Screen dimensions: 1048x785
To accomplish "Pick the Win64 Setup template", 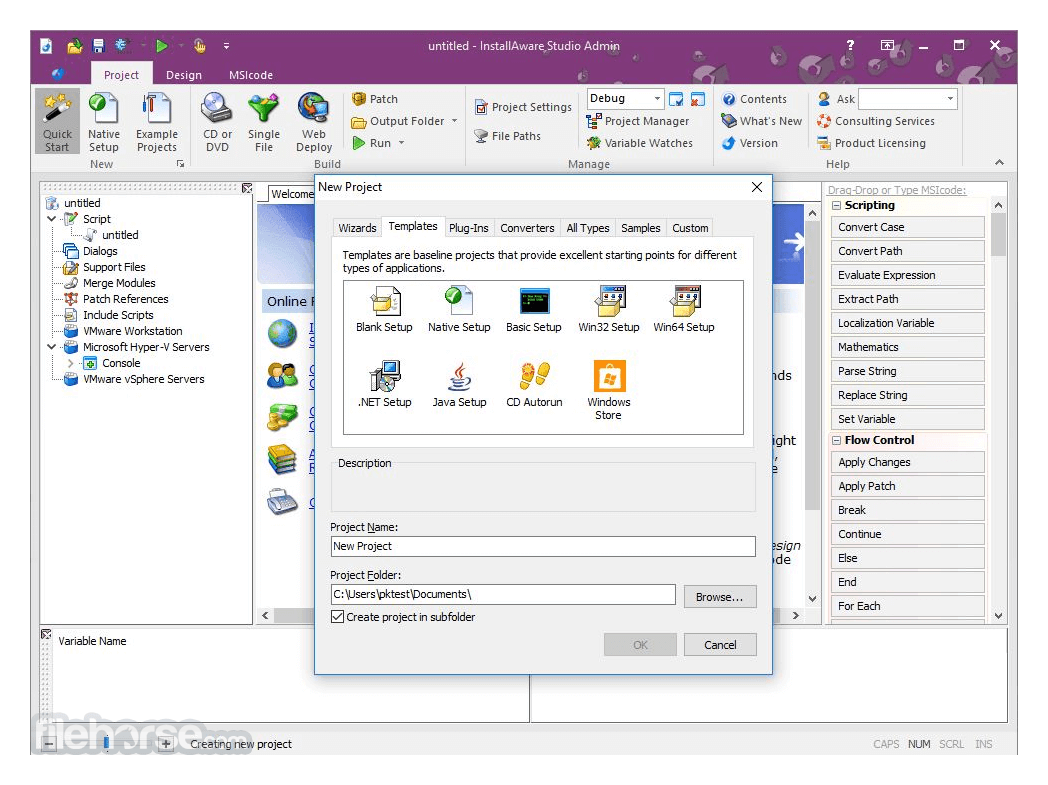I will point(683,309).
